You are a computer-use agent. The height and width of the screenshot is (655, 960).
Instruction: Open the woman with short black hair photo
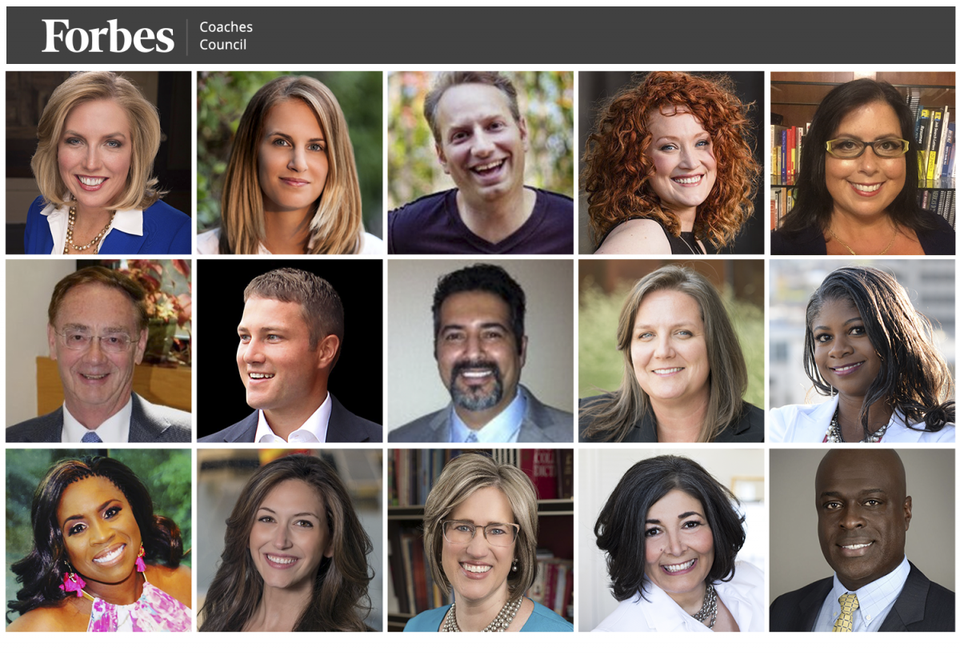point(671,540)
